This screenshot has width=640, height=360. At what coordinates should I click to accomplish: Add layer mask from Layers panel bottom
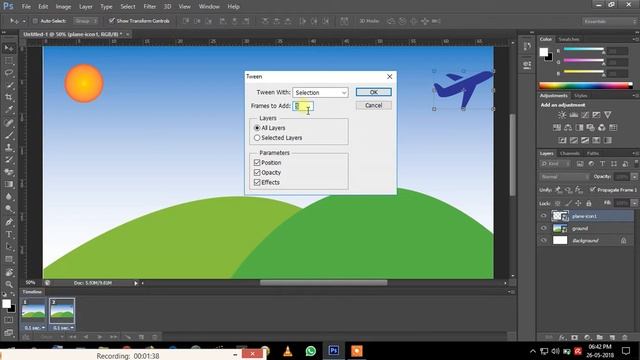point(575,337)
